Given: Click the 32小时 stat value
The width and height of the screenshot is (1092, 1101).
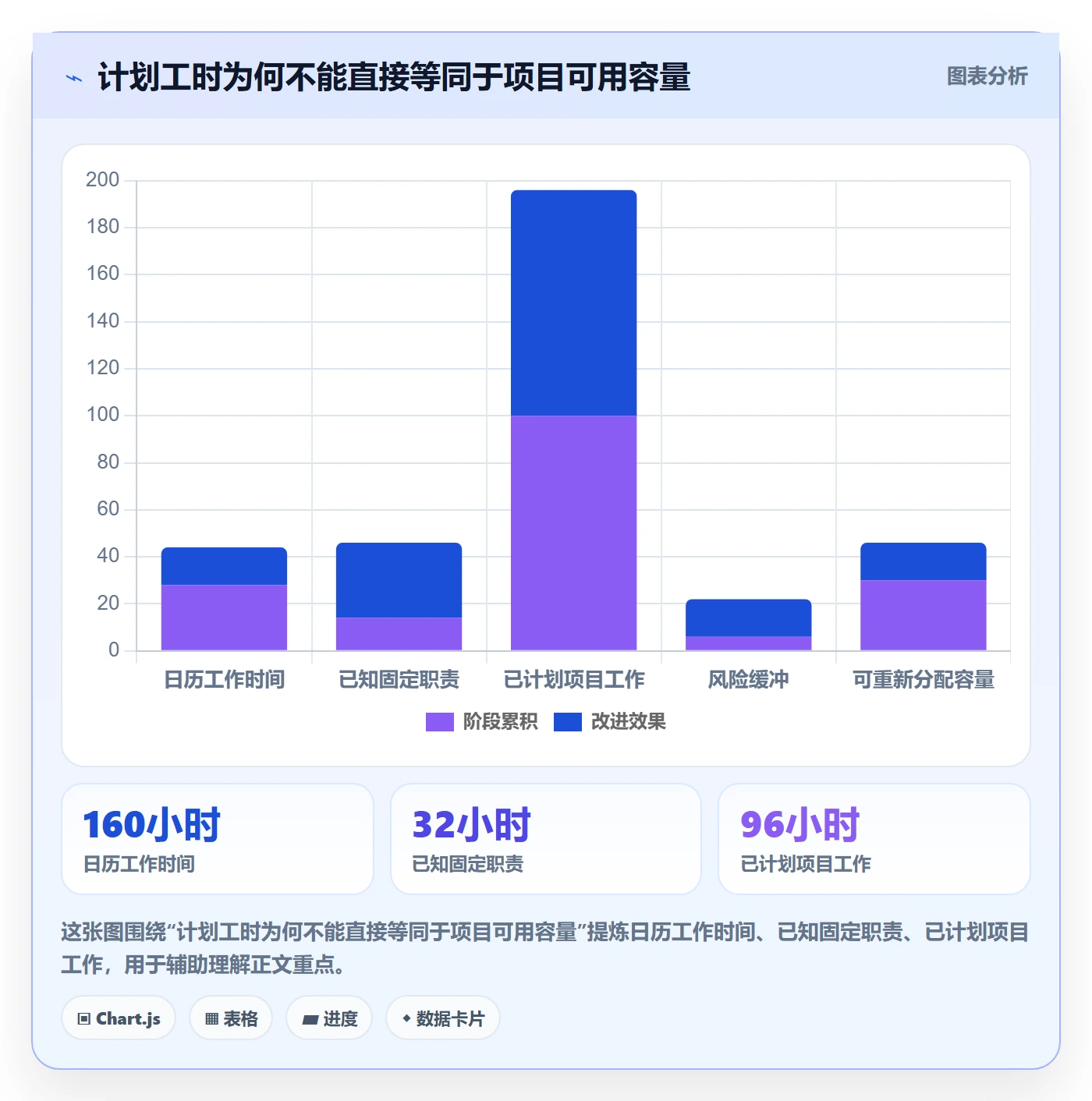Looking at the screenshot, I should tap(471, 825).
